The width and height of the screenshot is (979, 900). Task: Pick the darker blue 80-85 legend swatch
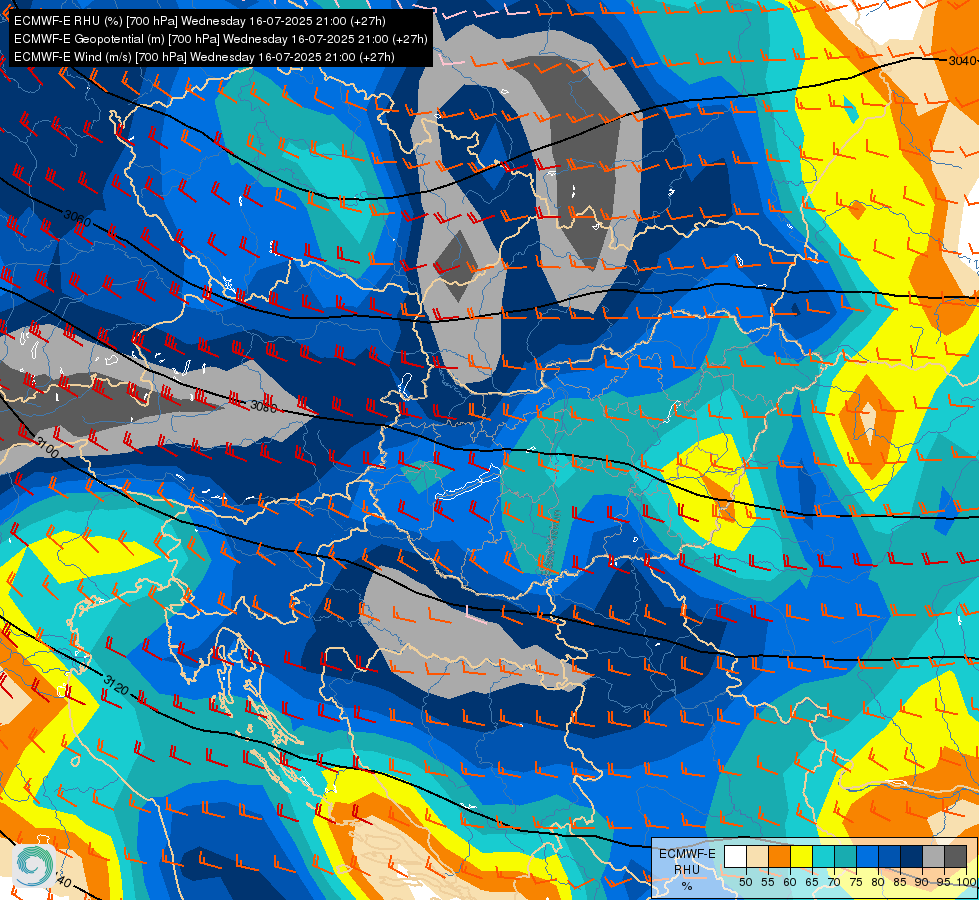(889, 856)
